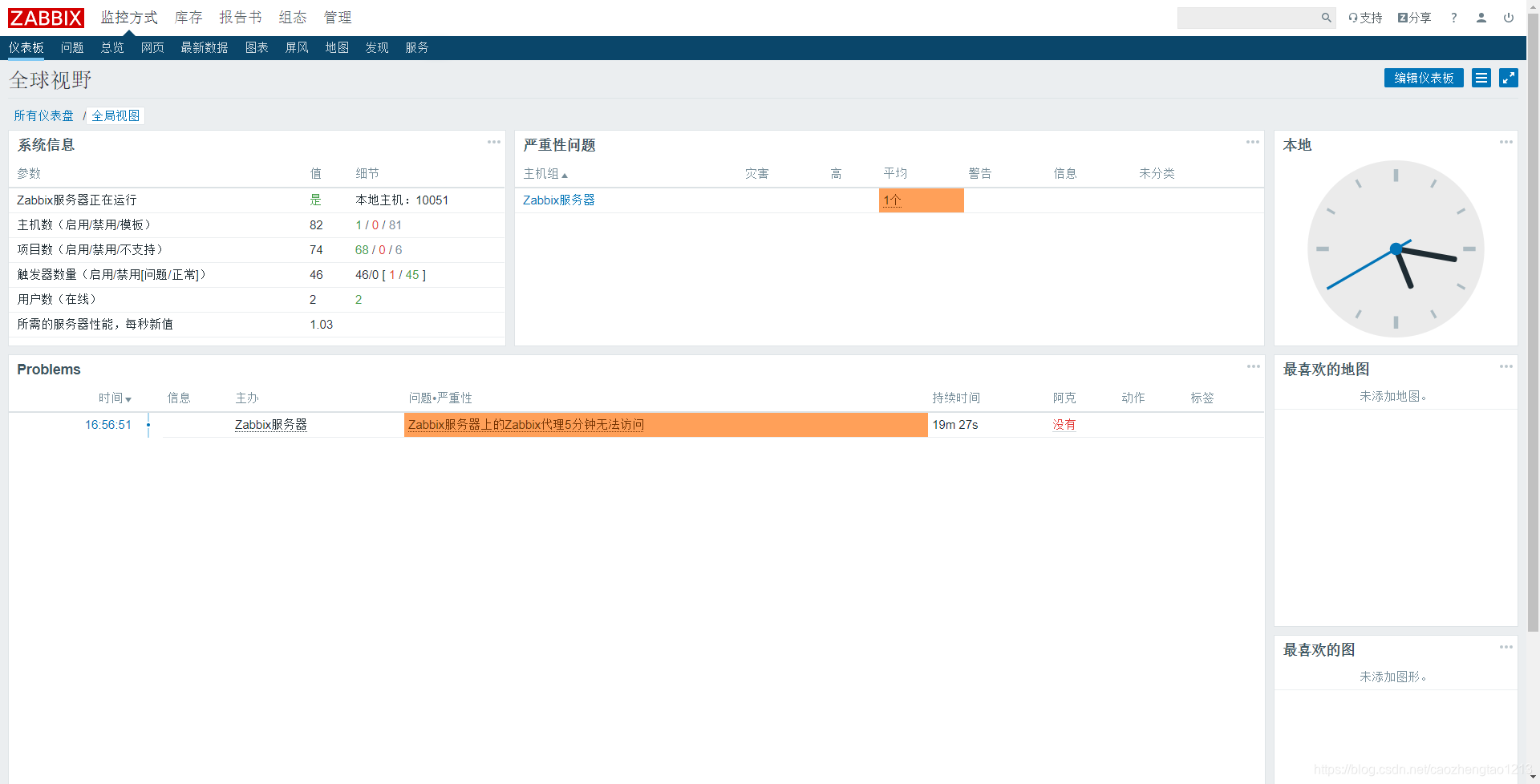Switch to the 屏风 submenu tab

click(x=297, y=48)
